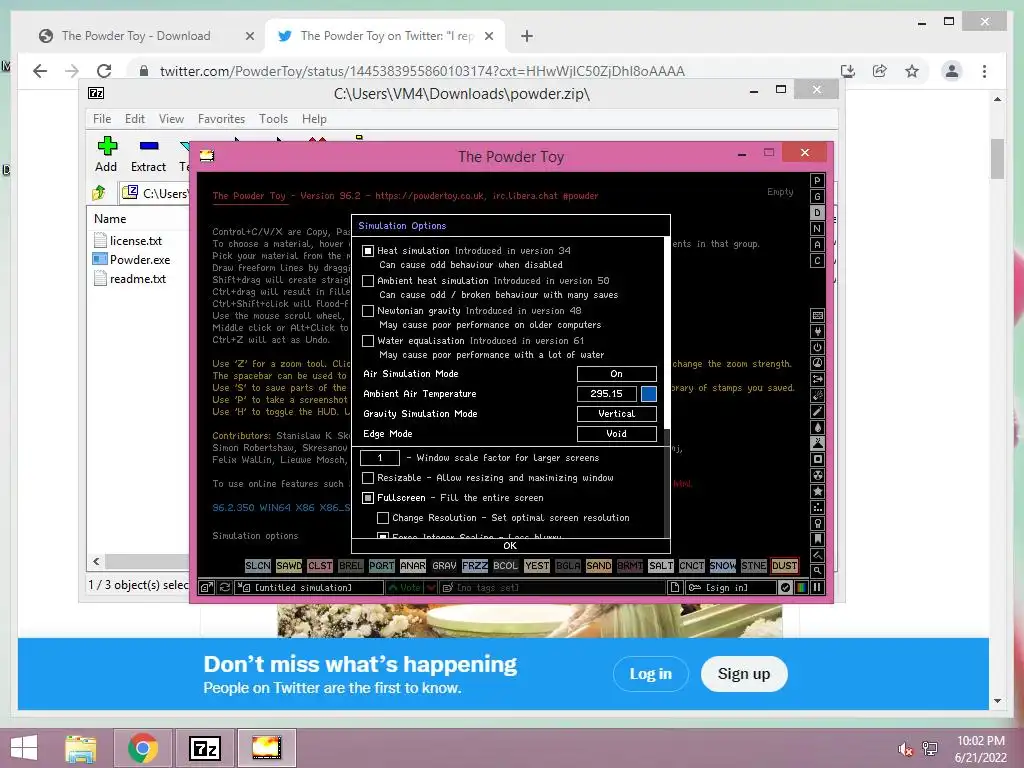Click the Ambient Air Temperature field 295.15
Viewport: 1024px width, 768px height.
(607, 394)
